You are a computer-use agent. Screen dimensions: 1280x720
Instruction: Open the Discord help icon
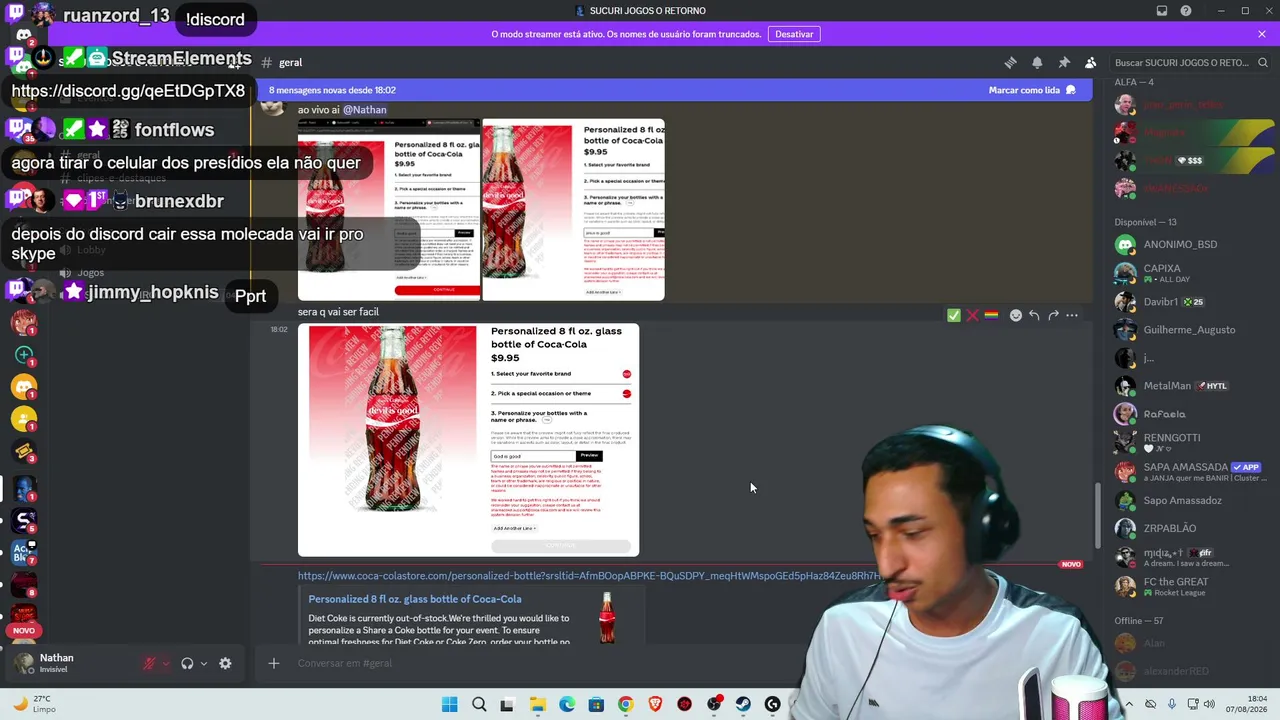point(1186,11)
